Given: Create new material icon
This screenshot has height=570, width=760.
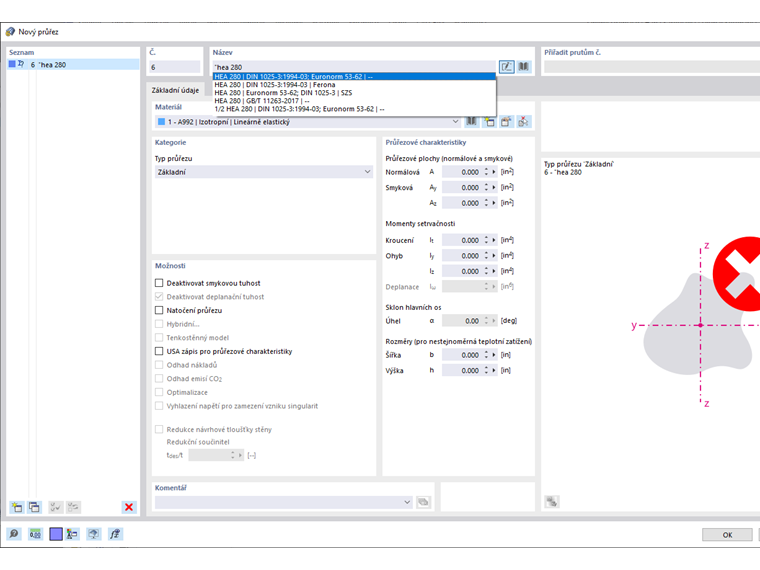Looking at the screenshot, I should [489, 122].
